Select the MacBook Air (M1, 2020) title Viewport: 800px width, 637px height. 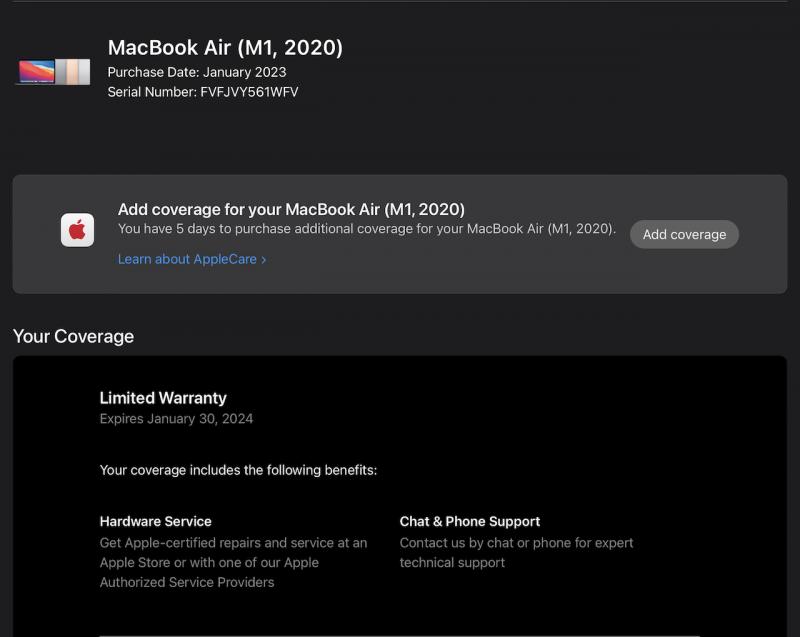(225, 47)
